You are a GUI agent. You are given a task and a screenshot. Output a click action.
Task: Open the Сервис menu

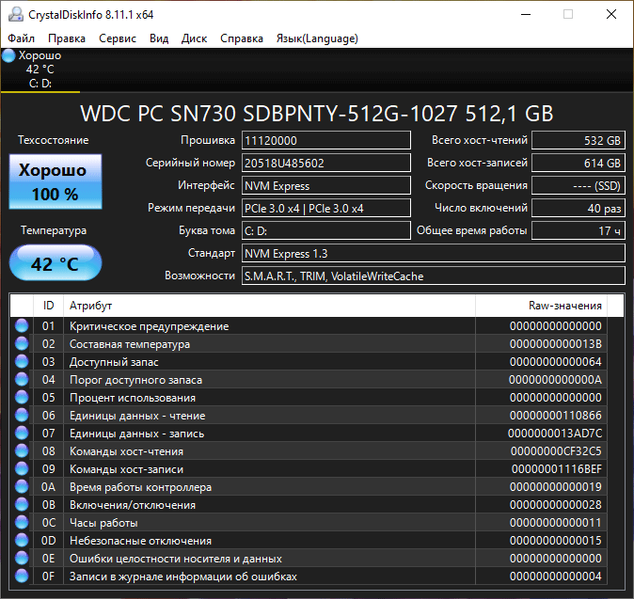[117, 38]
